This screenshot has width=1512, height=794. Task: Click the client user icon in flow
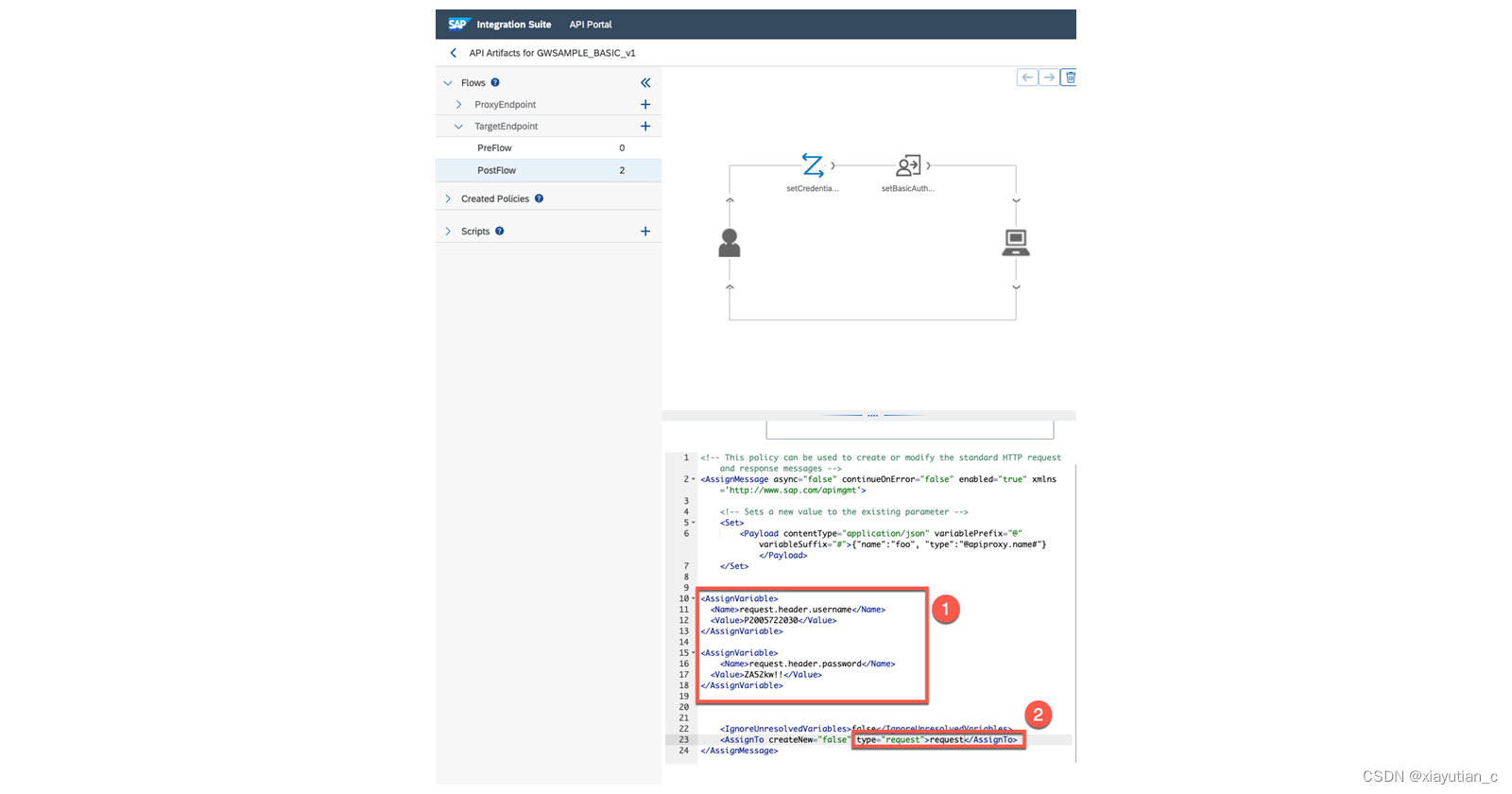(730, 243)
